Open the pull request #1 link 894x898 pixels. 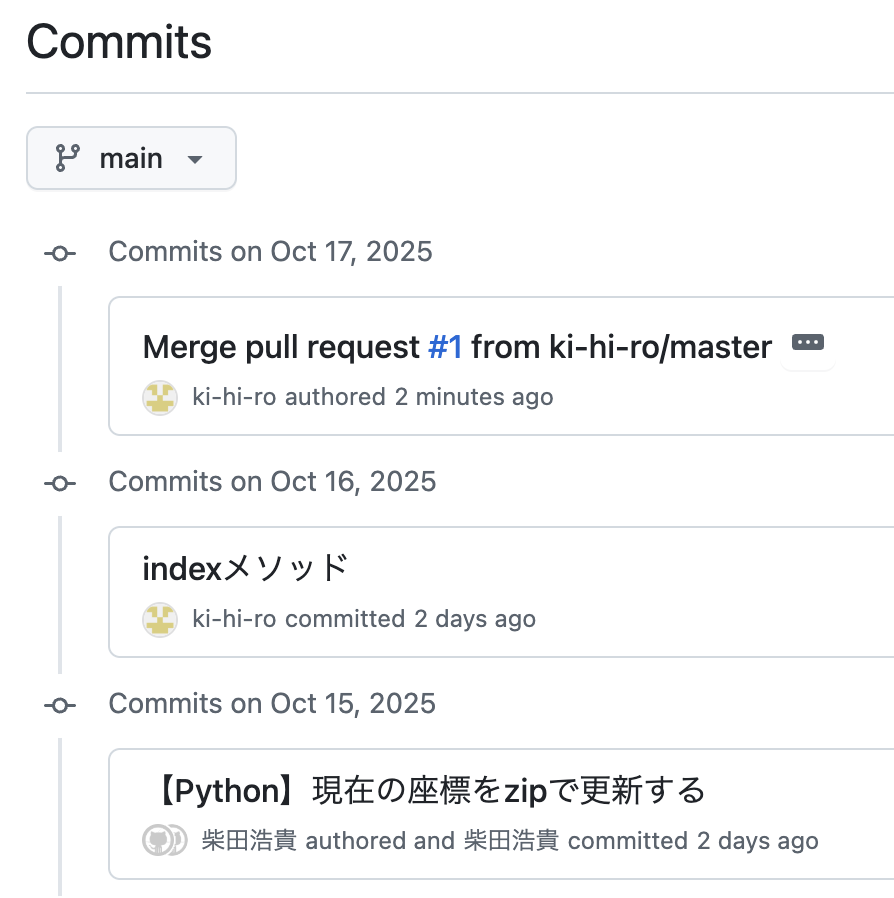pyautogui.click(x=445, y=347)
